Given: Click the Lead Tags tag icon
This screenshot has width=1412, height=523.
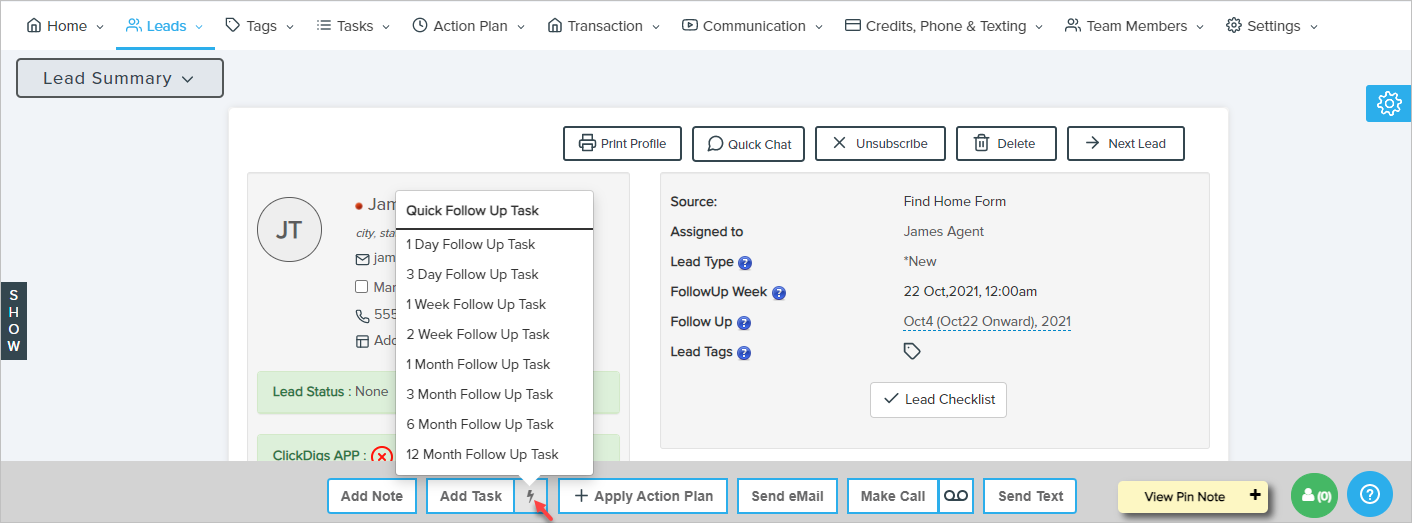Looking at the screenshot, I should coord(911,352).
